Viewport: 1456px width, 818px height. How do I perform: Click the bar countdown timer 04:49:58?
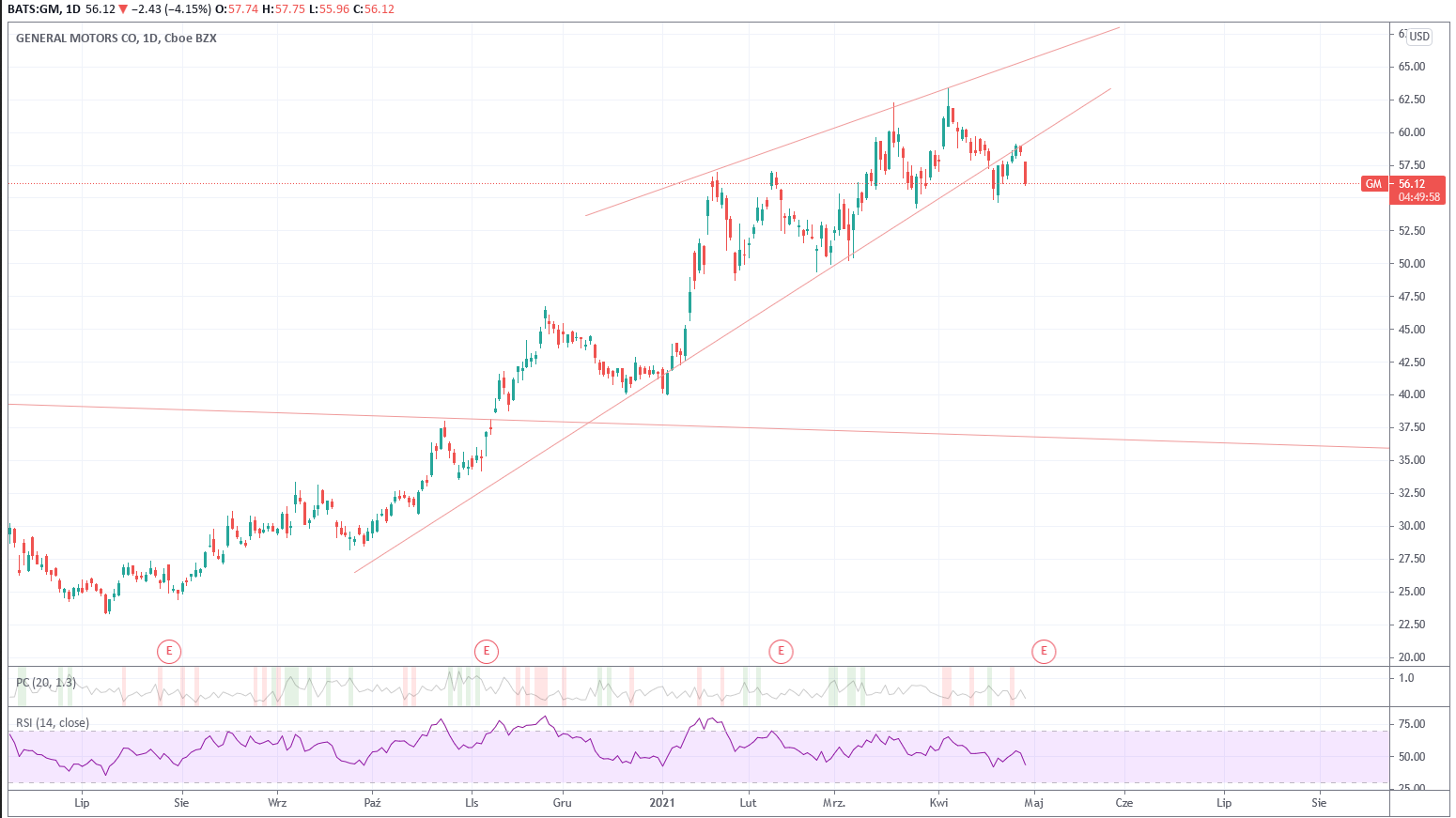coord(1418,197)
